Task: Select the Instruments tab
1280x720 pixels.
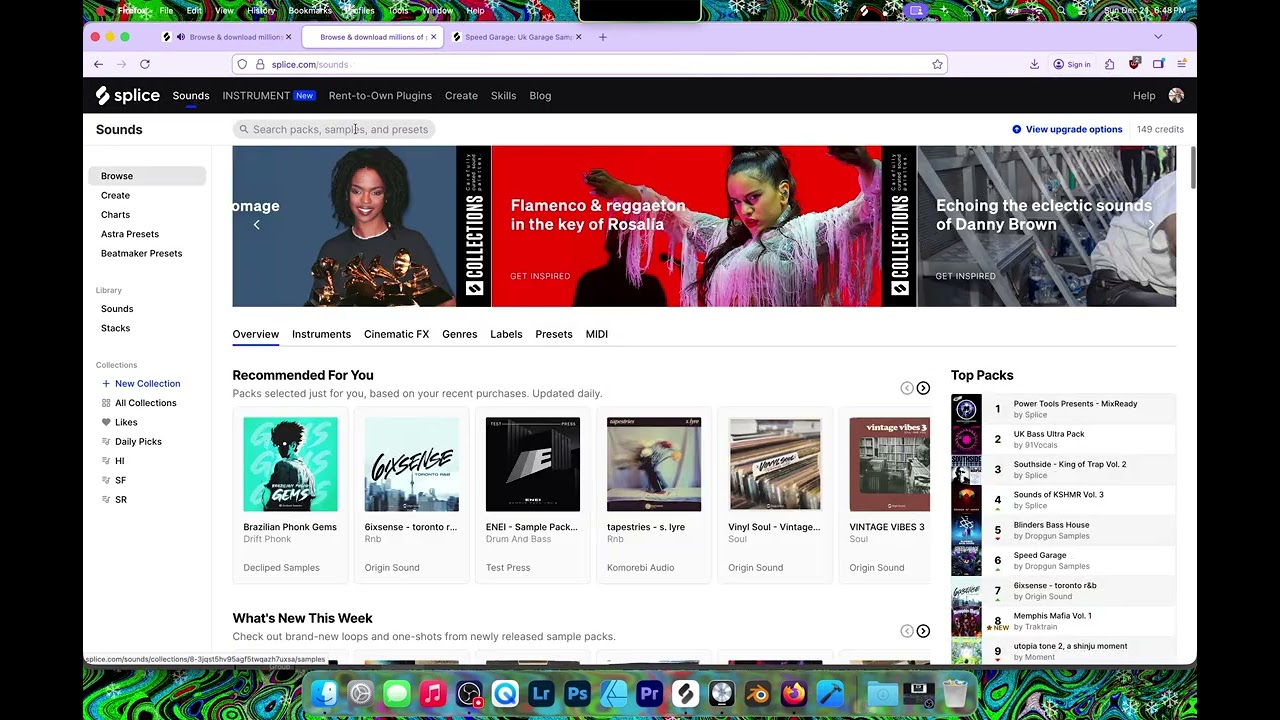Action: click(321, 334)
